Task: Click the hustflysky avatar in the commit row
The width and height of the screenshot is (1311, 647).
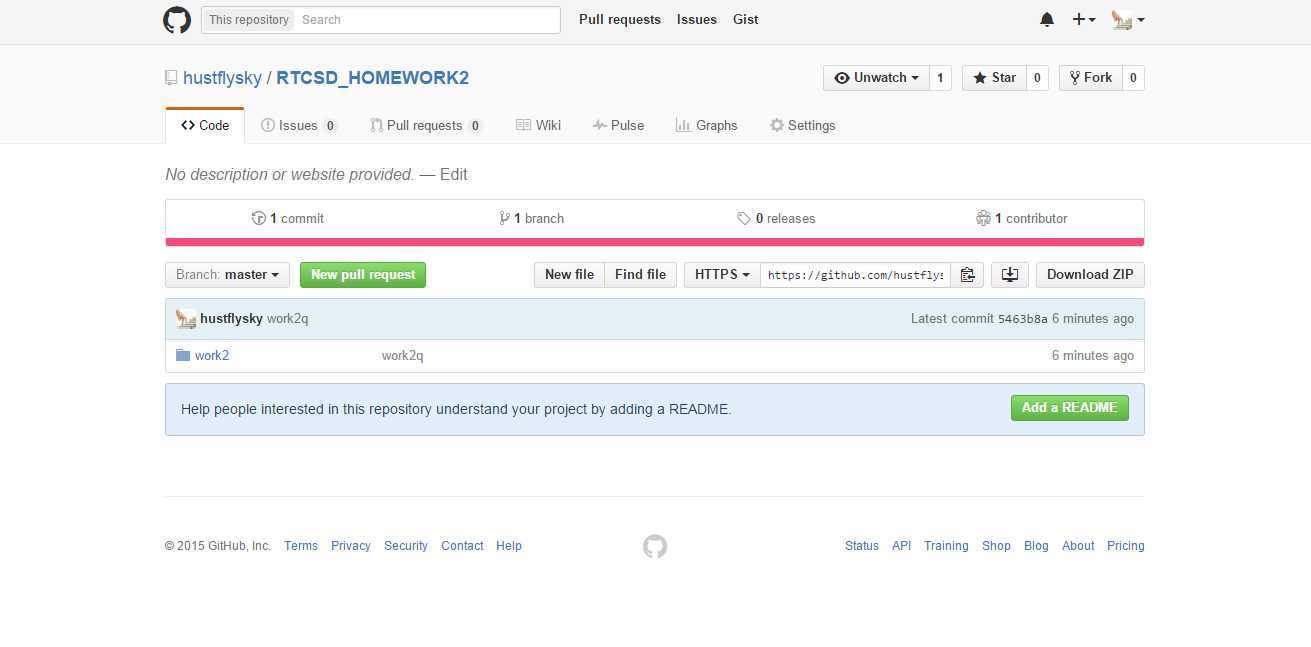Action: click(186, 319)
